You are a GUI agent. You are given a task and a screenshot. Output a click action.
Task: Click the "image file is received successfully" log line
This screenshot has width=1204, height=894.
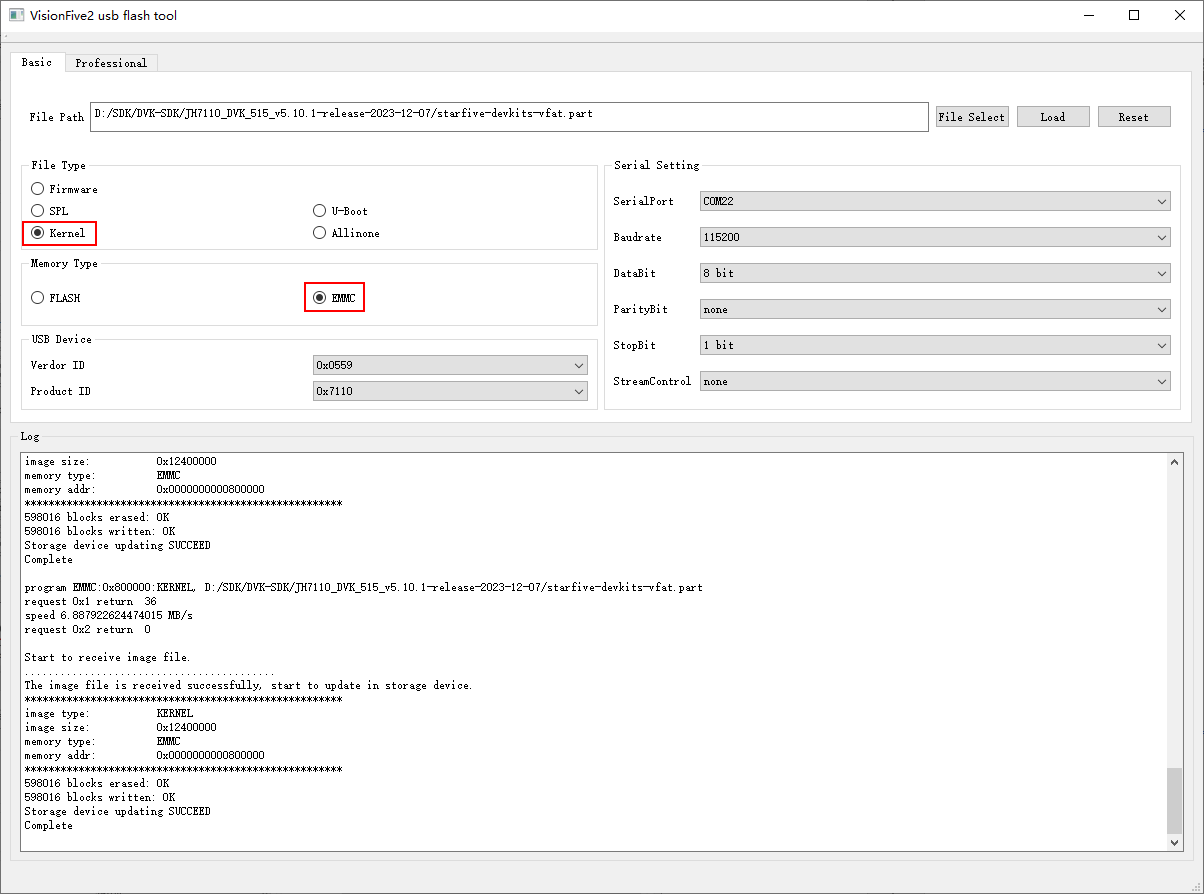(248, 686)
